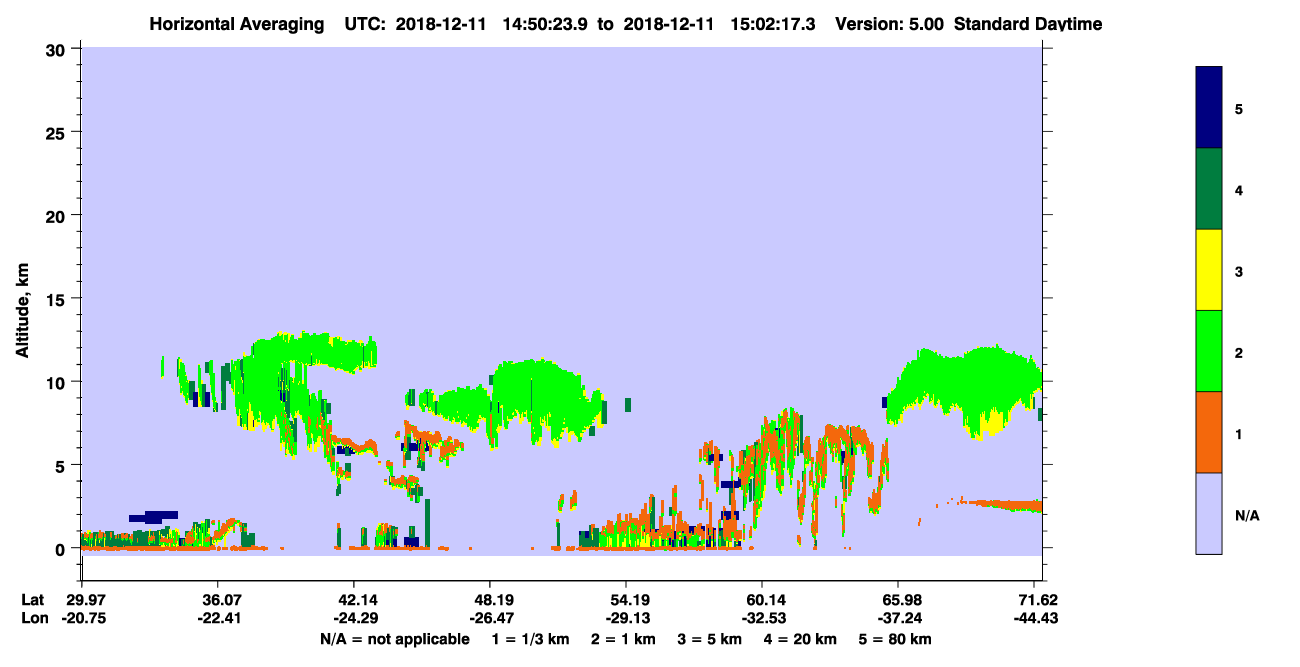Click the start time '14:50:23.9' in title
This screenshot has height=667, width=1300.
coord(545,24)
